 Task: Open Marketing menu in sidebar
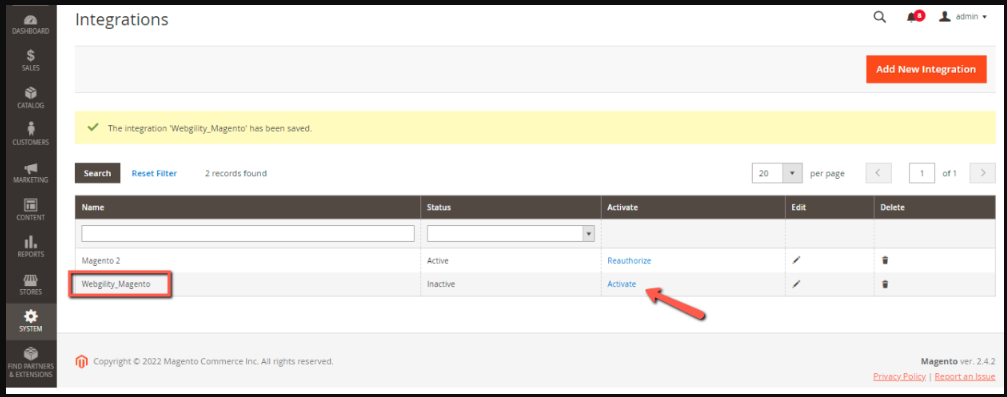(x=30, y=173)
